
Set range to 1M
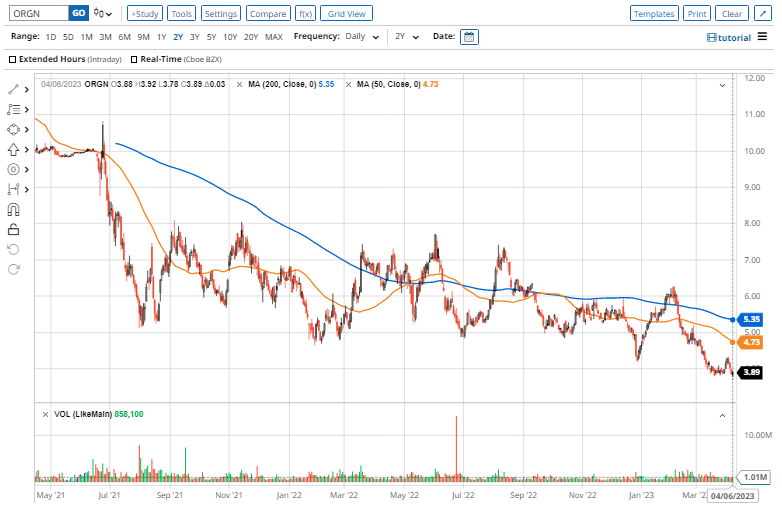[87, 37]
